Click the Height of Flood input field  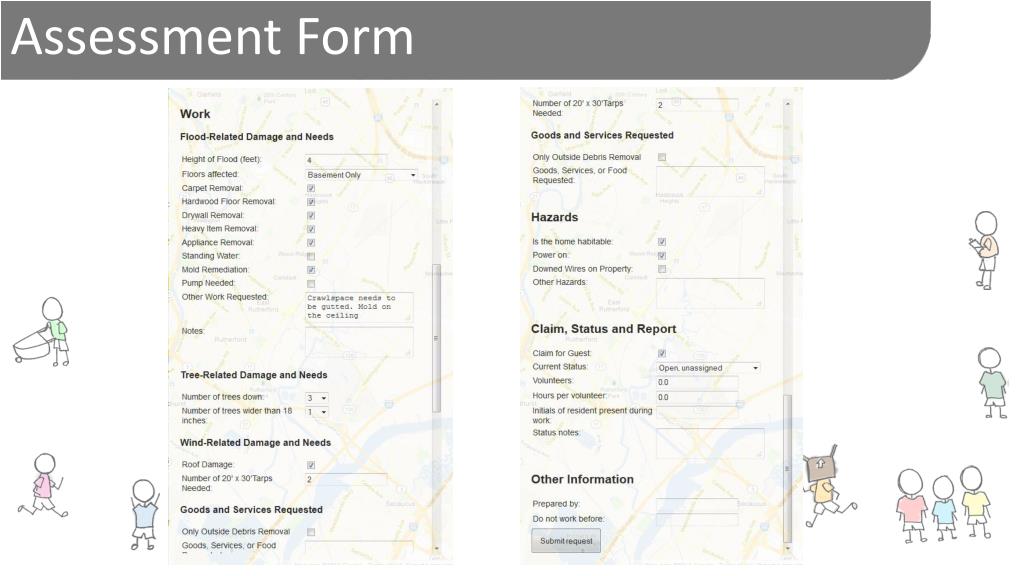(x=345, y=160)
